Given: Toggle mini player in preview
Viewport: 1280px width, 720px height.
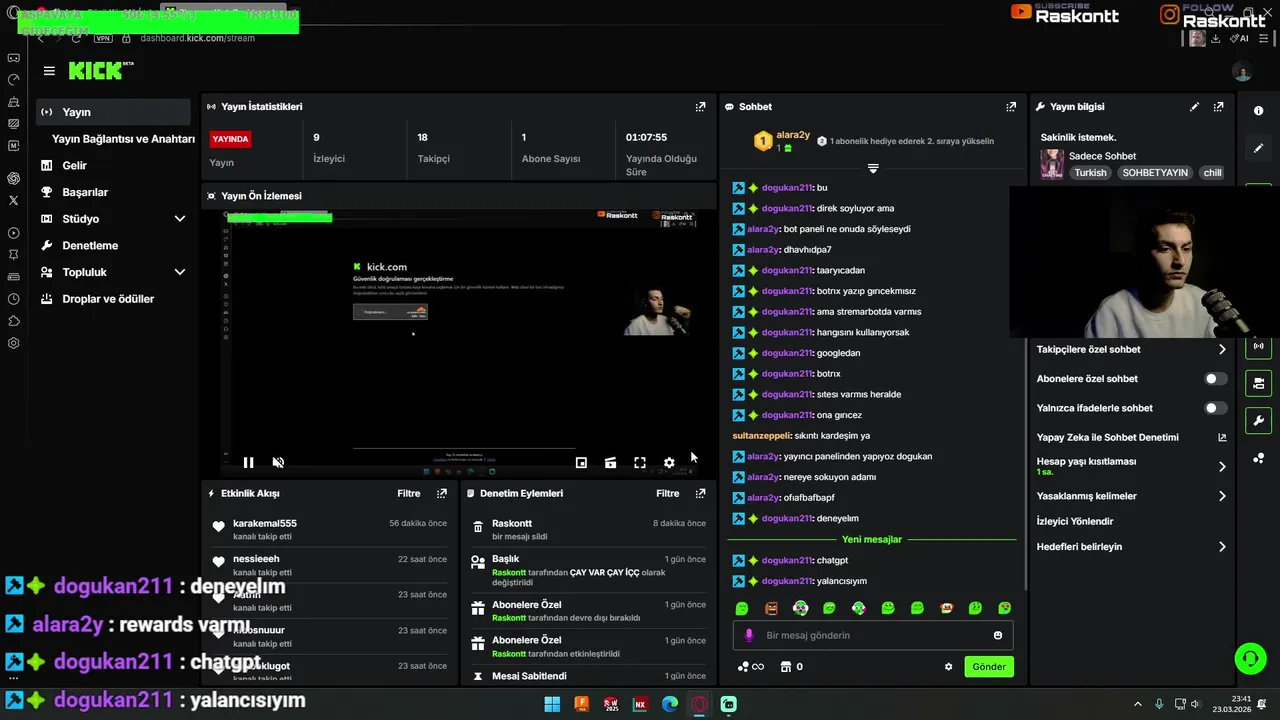Looking at the screenshot, I should click(581, 462).
